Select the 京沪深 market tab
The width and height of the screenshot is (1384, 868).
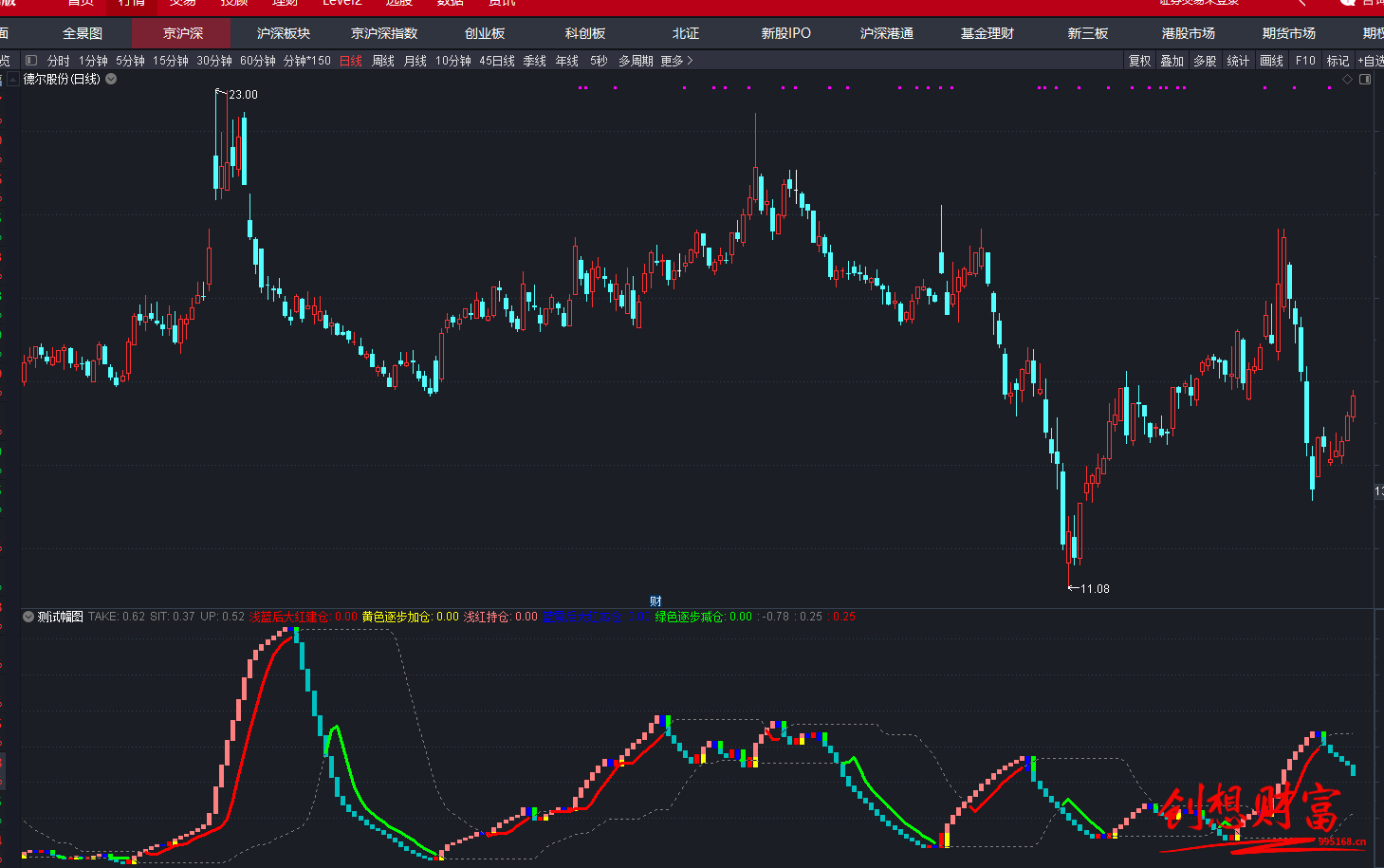pyautogui.click(x=182, y=33)
